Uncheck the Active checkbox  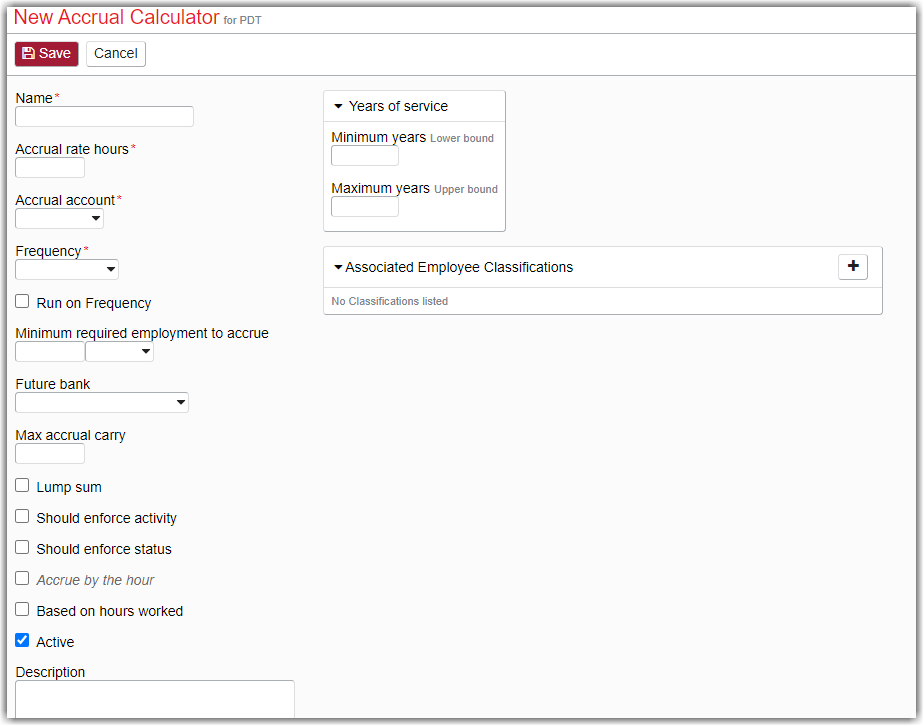tap(22, 641)
